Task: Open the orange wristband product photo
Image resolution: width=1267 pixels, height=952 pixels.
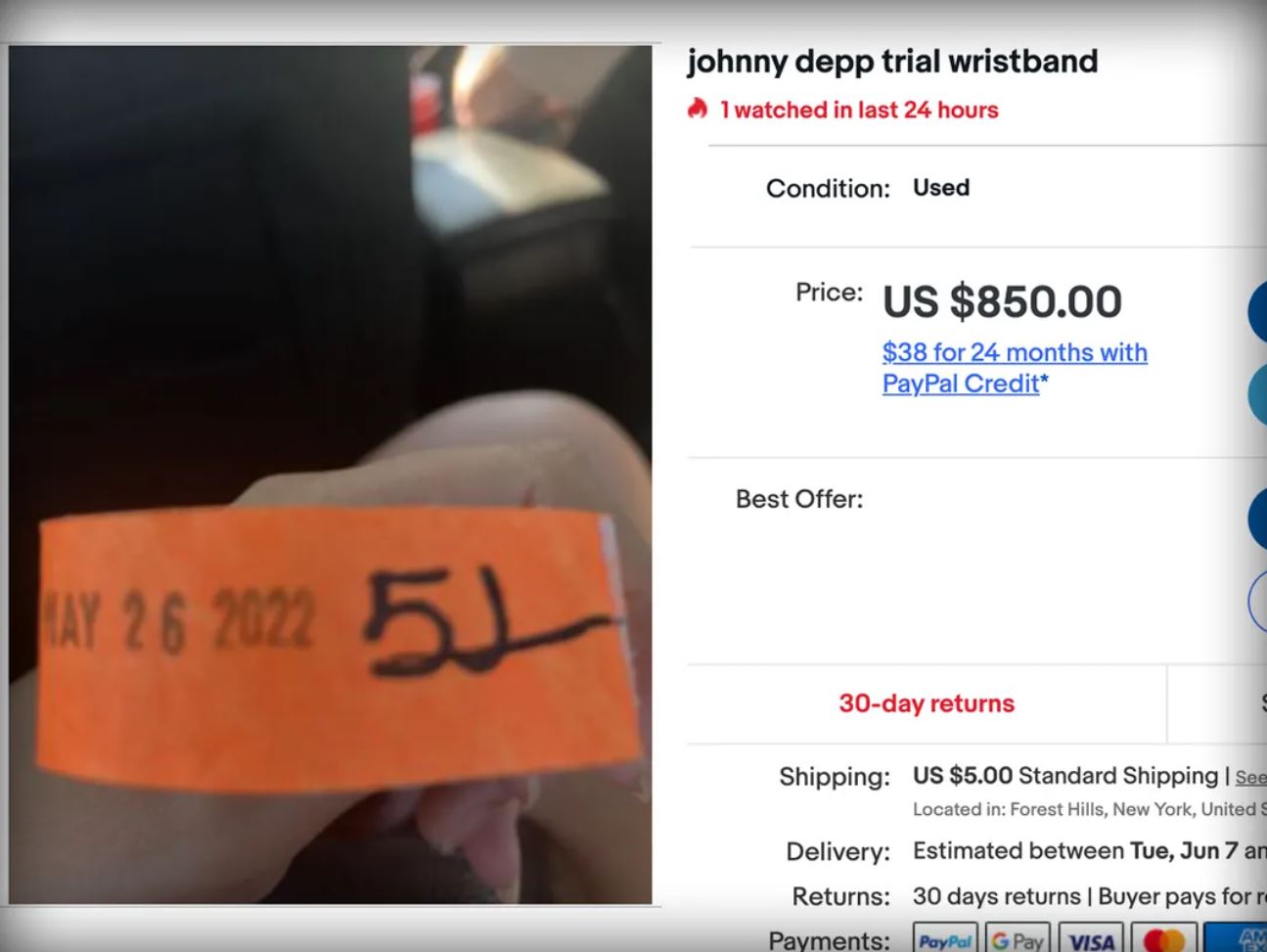Action: tap(331, 475)
